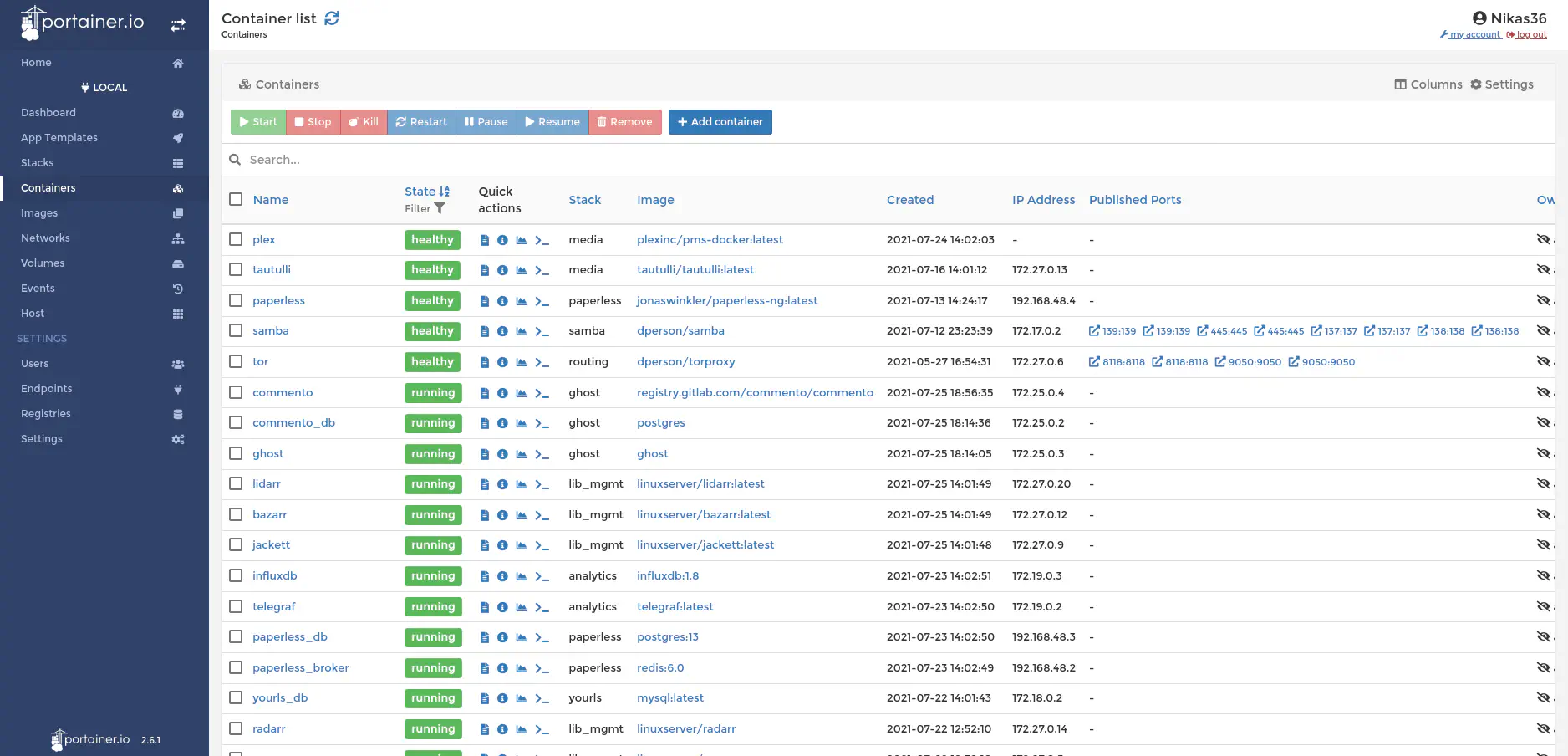The width and height of the screenshot is (1568, 756).
Task: Click the refresh icon beside Container list
Action: (332, 18)
